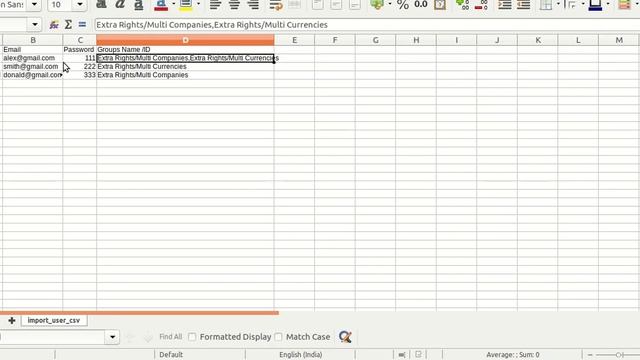Select row 3 Extra Rights/Multi Currencies cell
This screenshot has width=640, height=360.
pos(185,67)
